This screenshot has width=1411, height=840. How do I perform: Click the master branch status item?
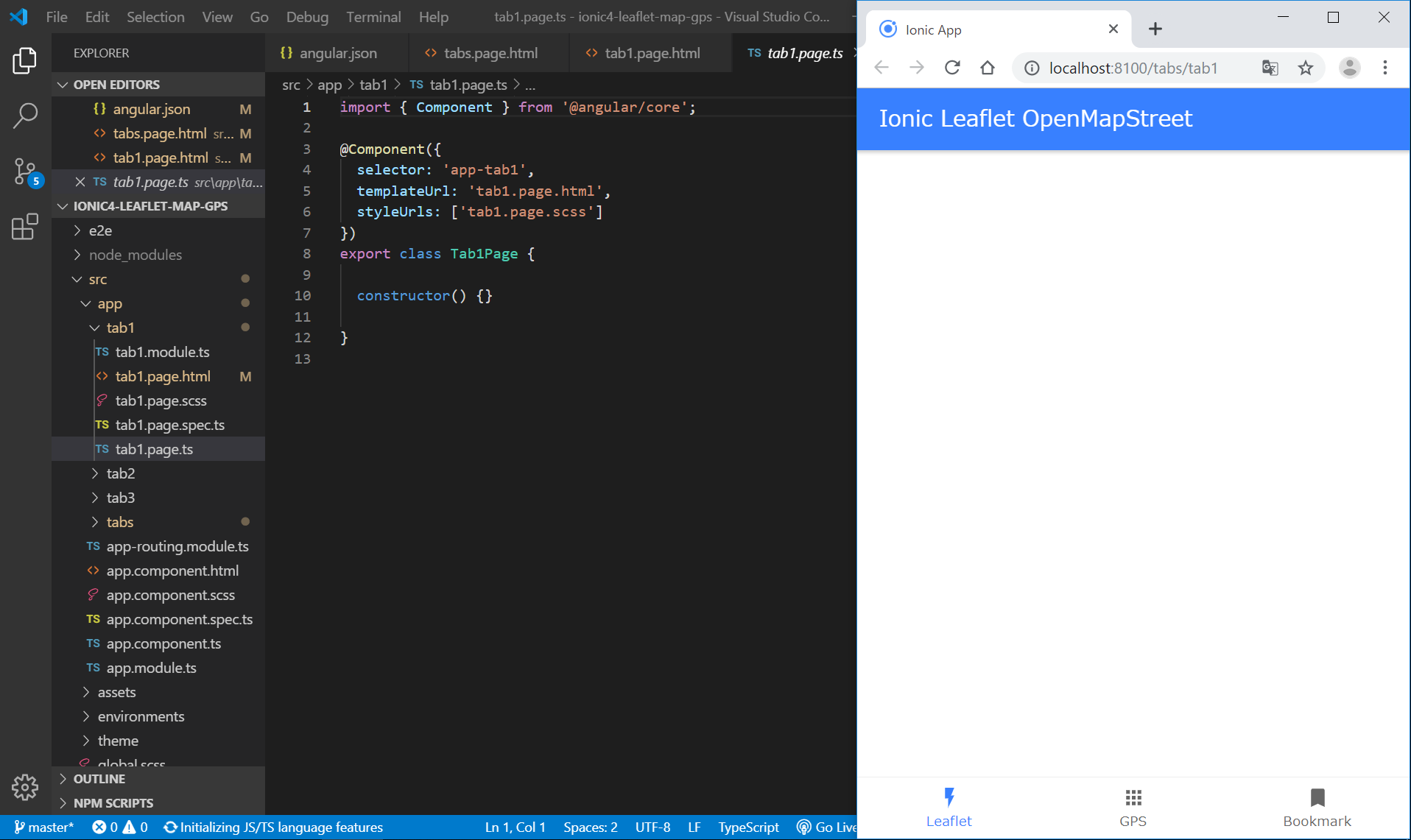coord(44,827)
